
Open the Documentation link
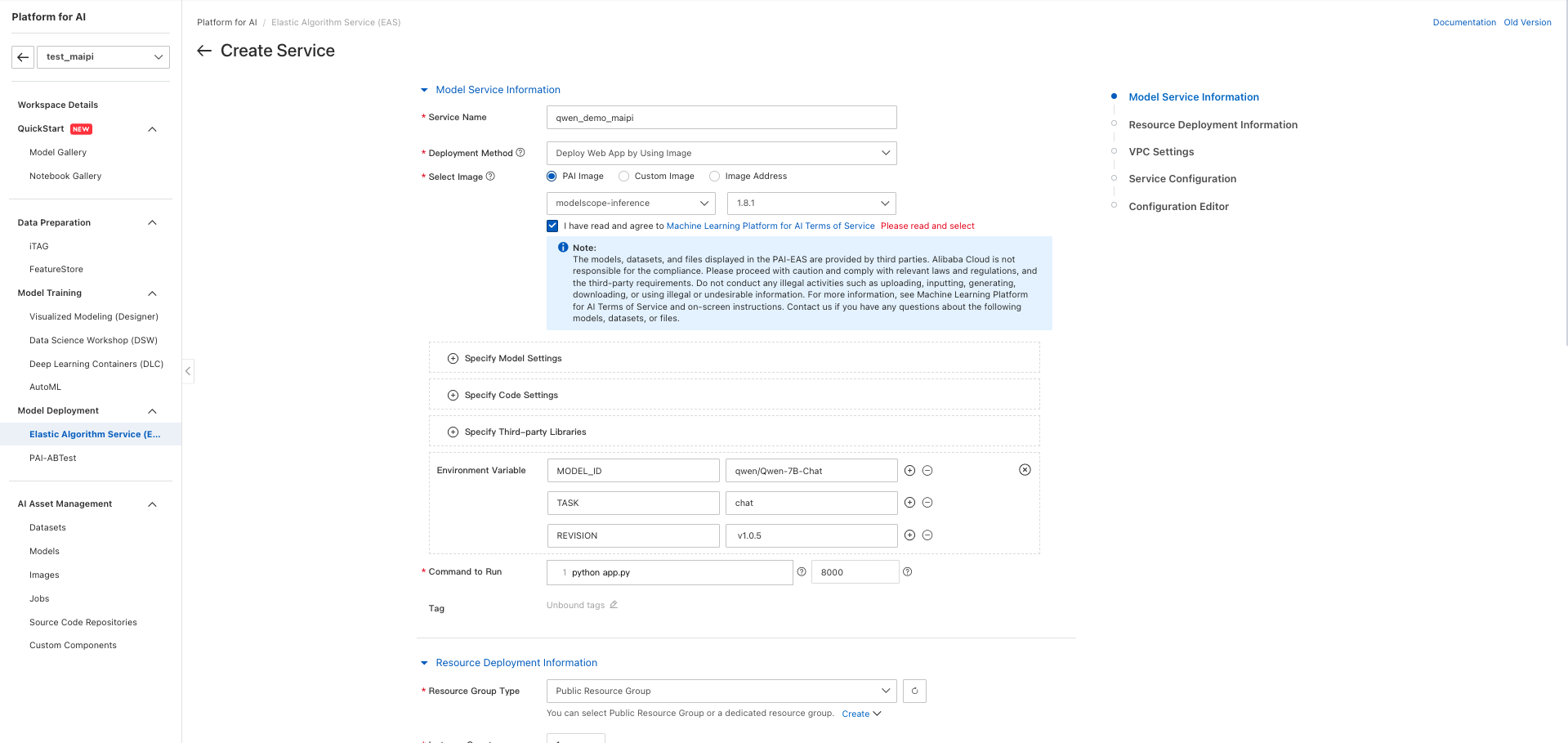click(x=1464, y=23)
